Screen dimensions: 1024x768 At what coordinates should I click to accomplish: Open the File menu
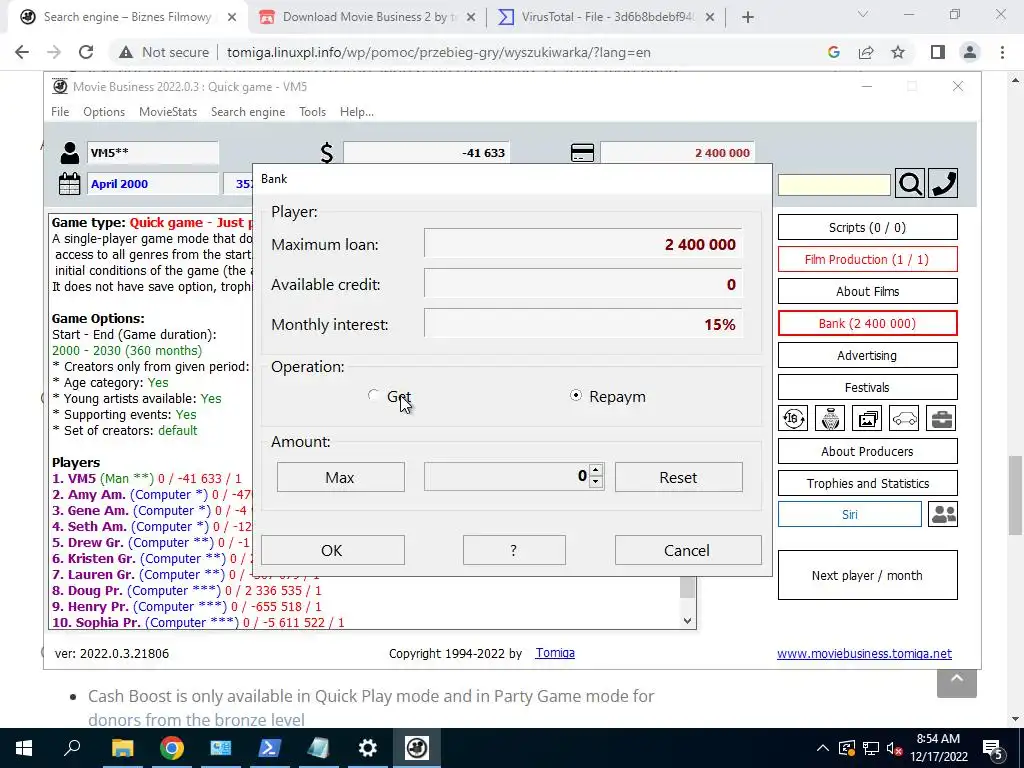tap(60, 112)
